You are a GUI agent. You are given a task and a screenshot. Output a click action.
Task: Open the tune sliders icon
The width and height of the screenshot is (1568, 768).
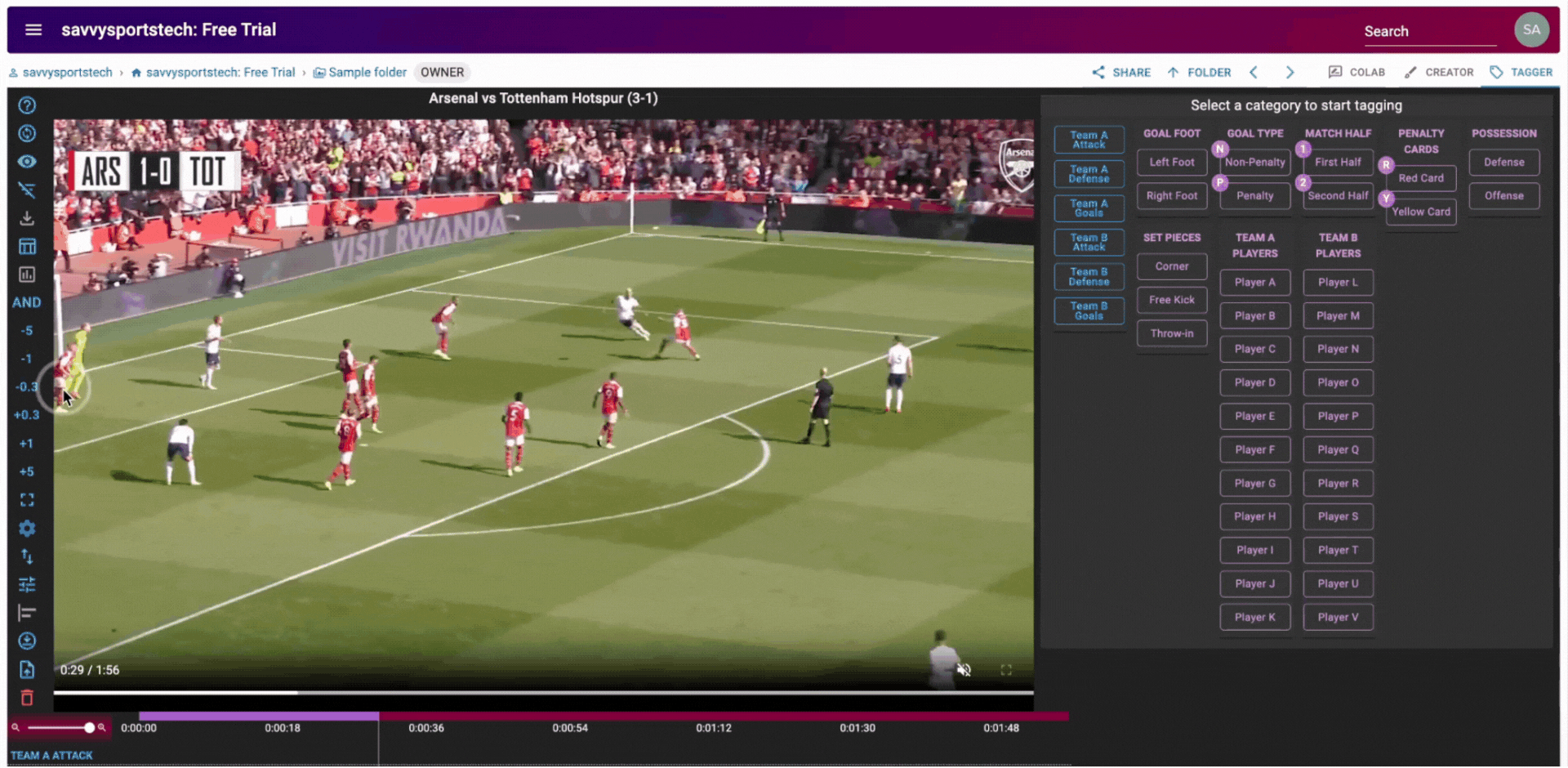pos(27,585)
